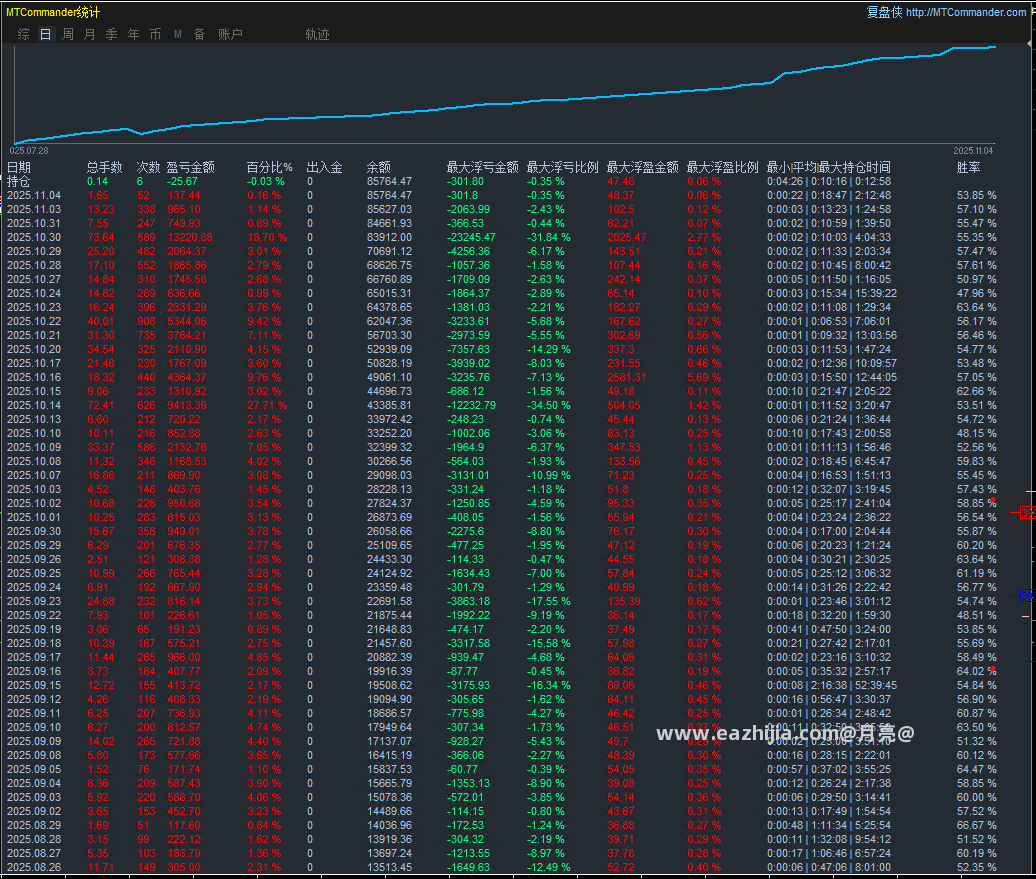
Task: Open the 周 weekly tab
Action: pos(67,34)
